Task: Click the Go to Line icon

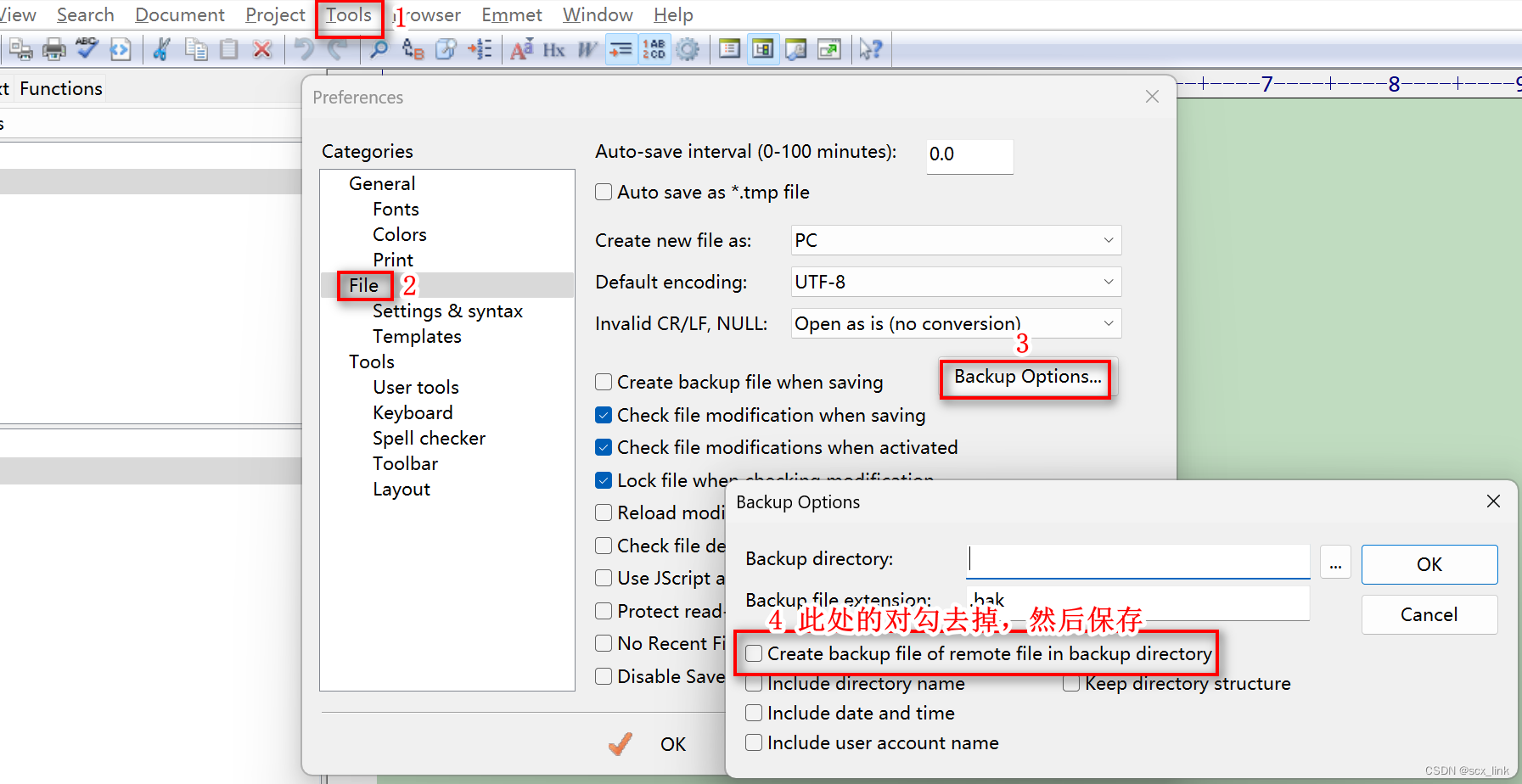Action: point(480,50)
